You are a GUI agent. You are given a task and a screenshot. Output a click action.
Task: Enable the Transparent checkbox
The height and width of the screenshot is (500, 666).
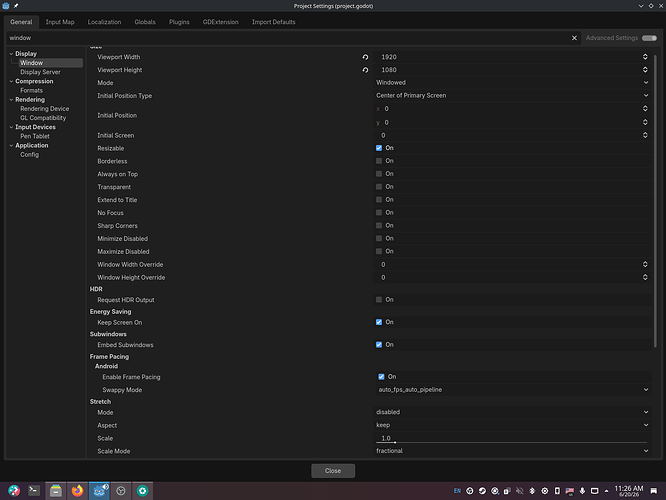[379, 187]
